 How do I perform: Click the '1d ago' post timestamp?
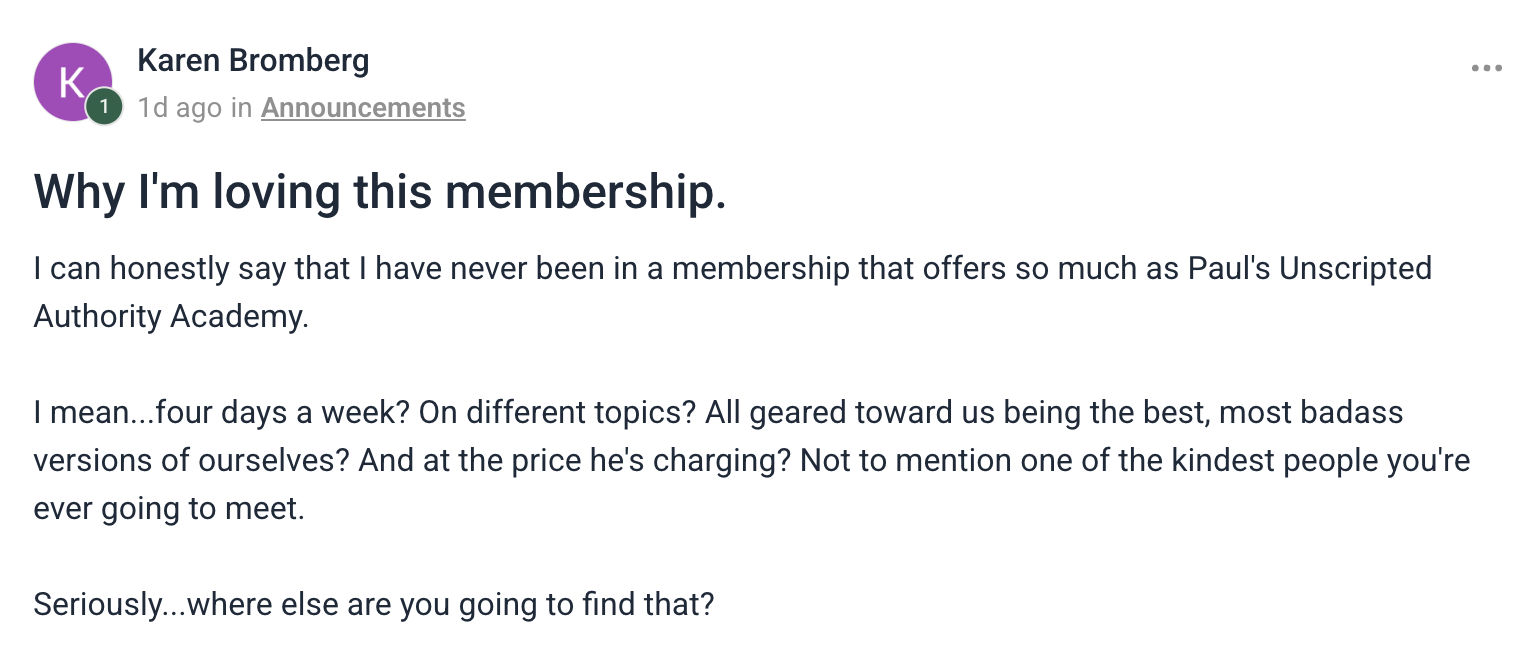pyautogui.click(x=180, y=108)
